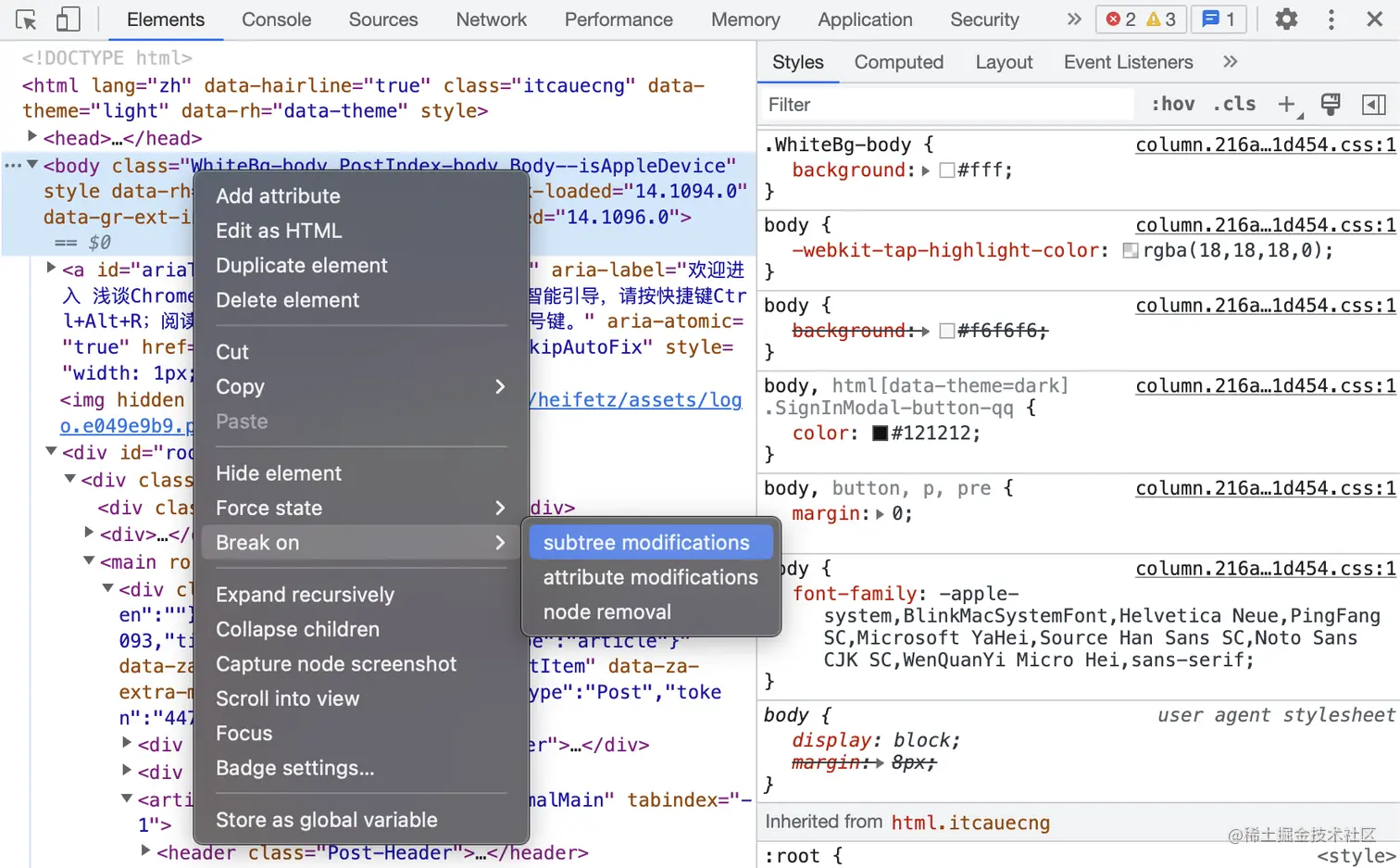The image size is (1400, 868).
Task: Choose Scroll into view
Action: tap(361, 699)
